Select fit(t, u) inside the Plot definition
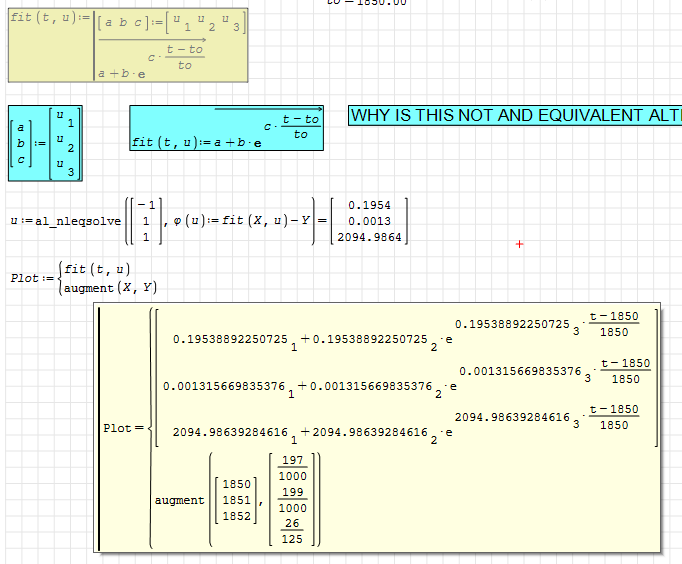 coord(96,268)
